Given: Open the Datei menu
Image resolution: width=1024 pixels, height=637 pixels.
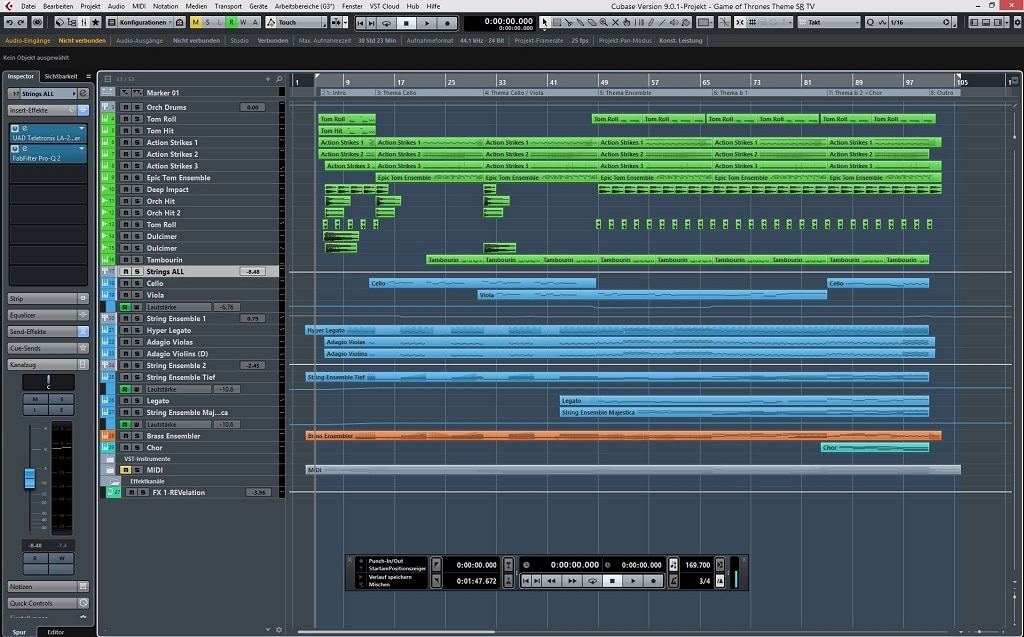Looking at the screenshot, I should pyautogui.click(x=28, y=6).
